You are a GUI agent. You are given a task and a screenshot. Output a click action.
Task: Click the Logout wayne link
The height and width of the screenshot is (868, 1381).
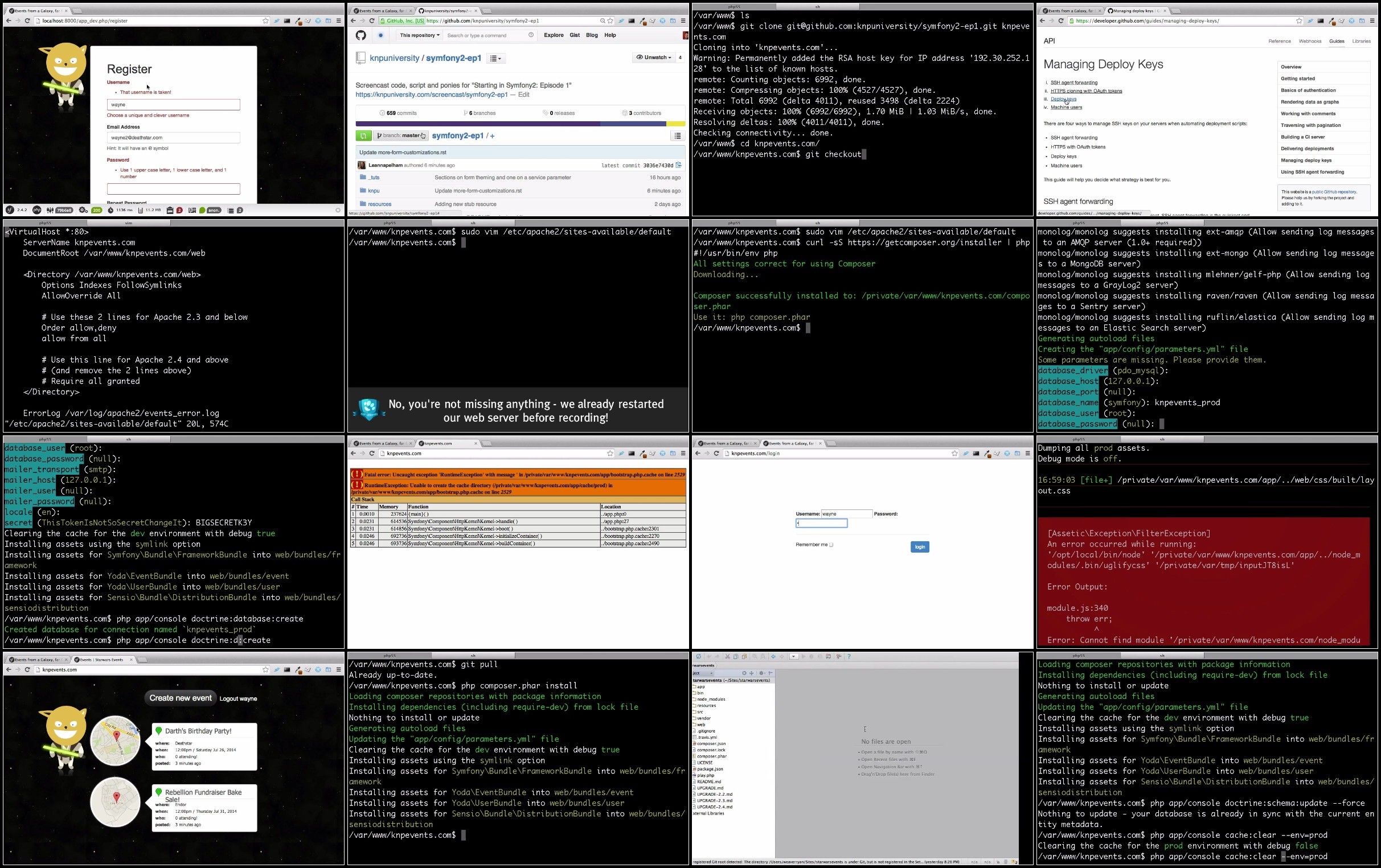[x=238, y=699]
